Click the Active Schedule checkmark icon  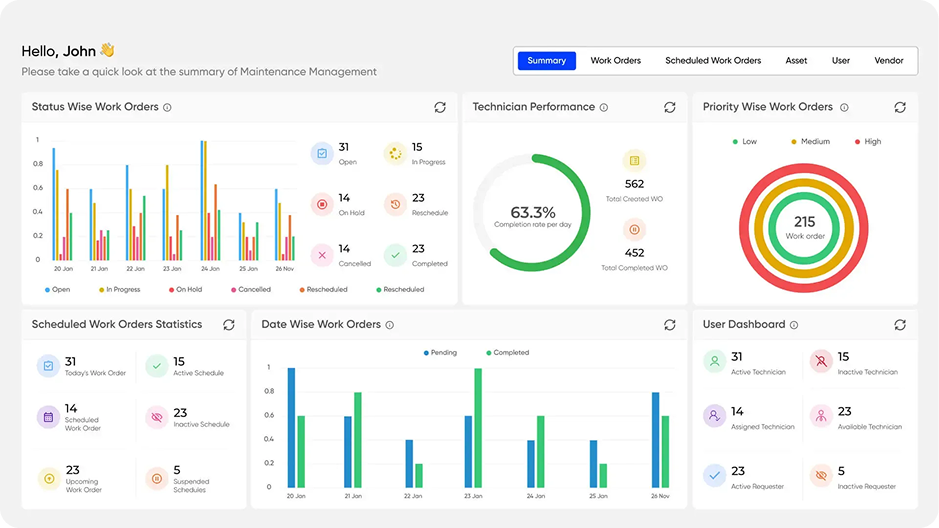point(157,366)
